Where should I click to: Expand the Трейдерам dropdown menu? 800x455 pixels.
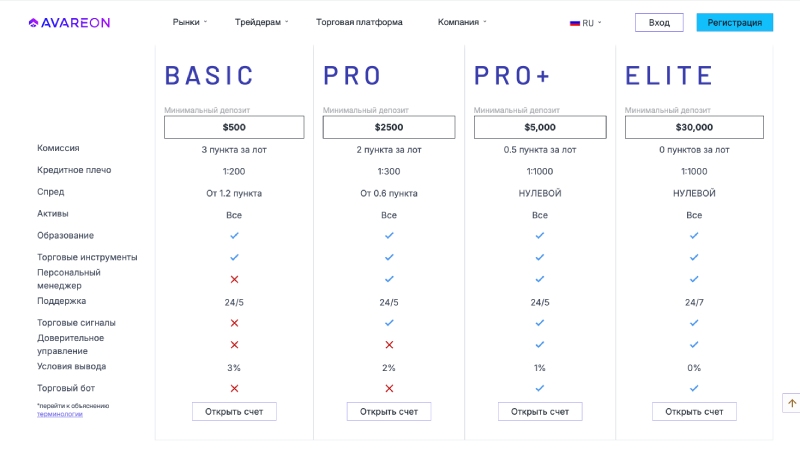click(261, 22)
